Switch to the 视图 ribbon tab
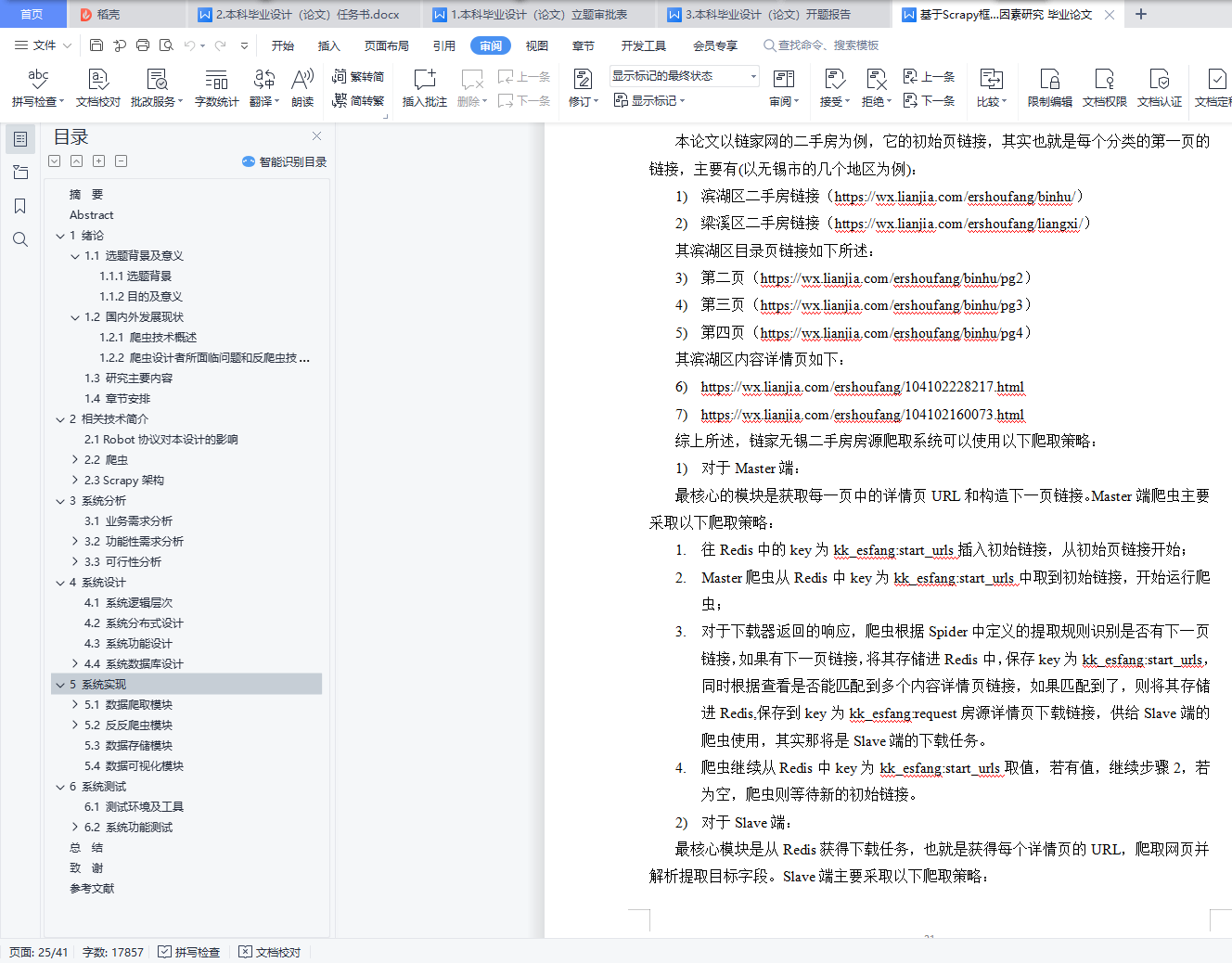This screenshot has width=1232, height=963. [537, 45]
